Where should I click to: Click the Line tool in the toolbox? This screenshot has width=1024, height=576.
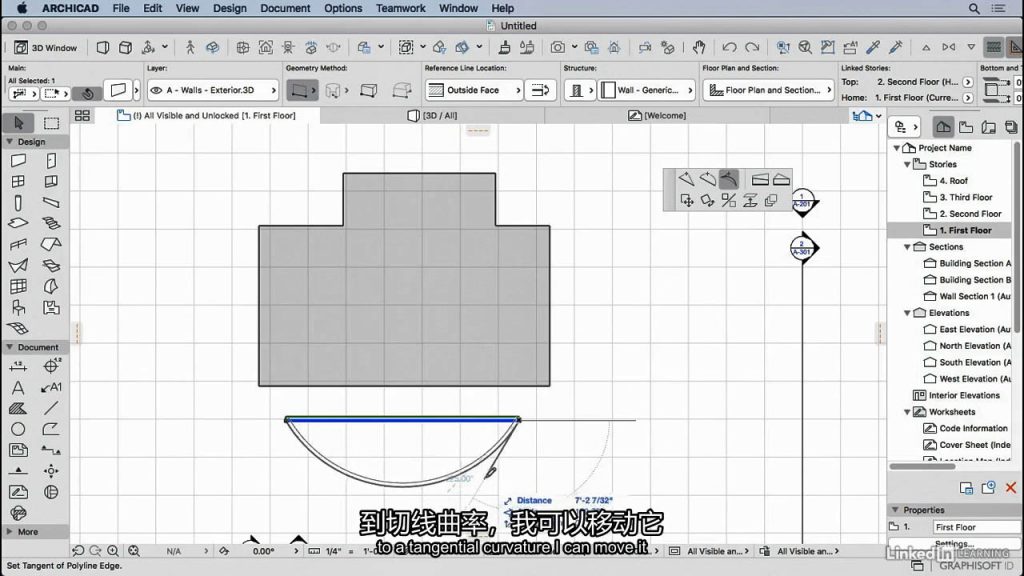click(x=51, y=408)
